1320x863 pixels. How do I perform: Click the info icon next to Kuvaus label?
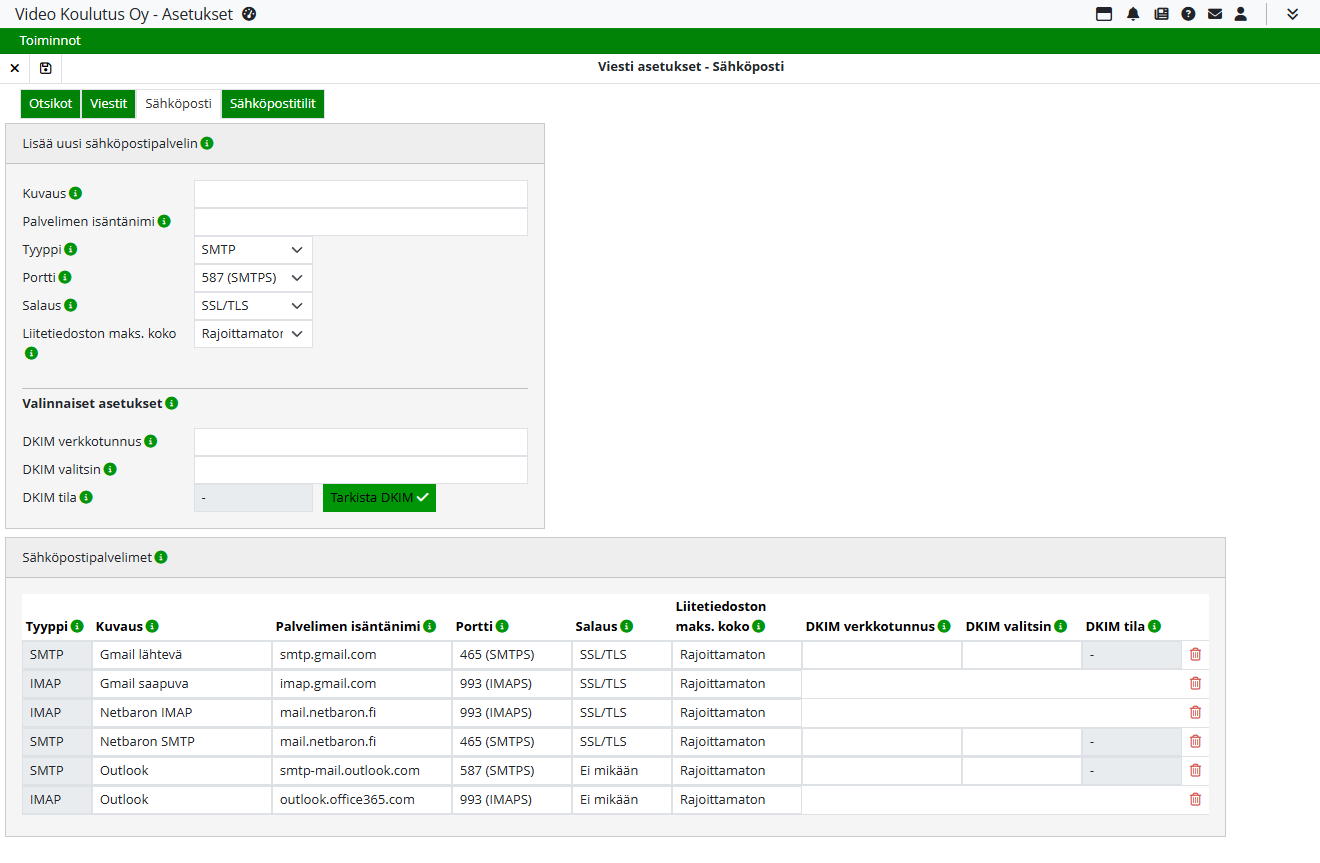[75, 193]
